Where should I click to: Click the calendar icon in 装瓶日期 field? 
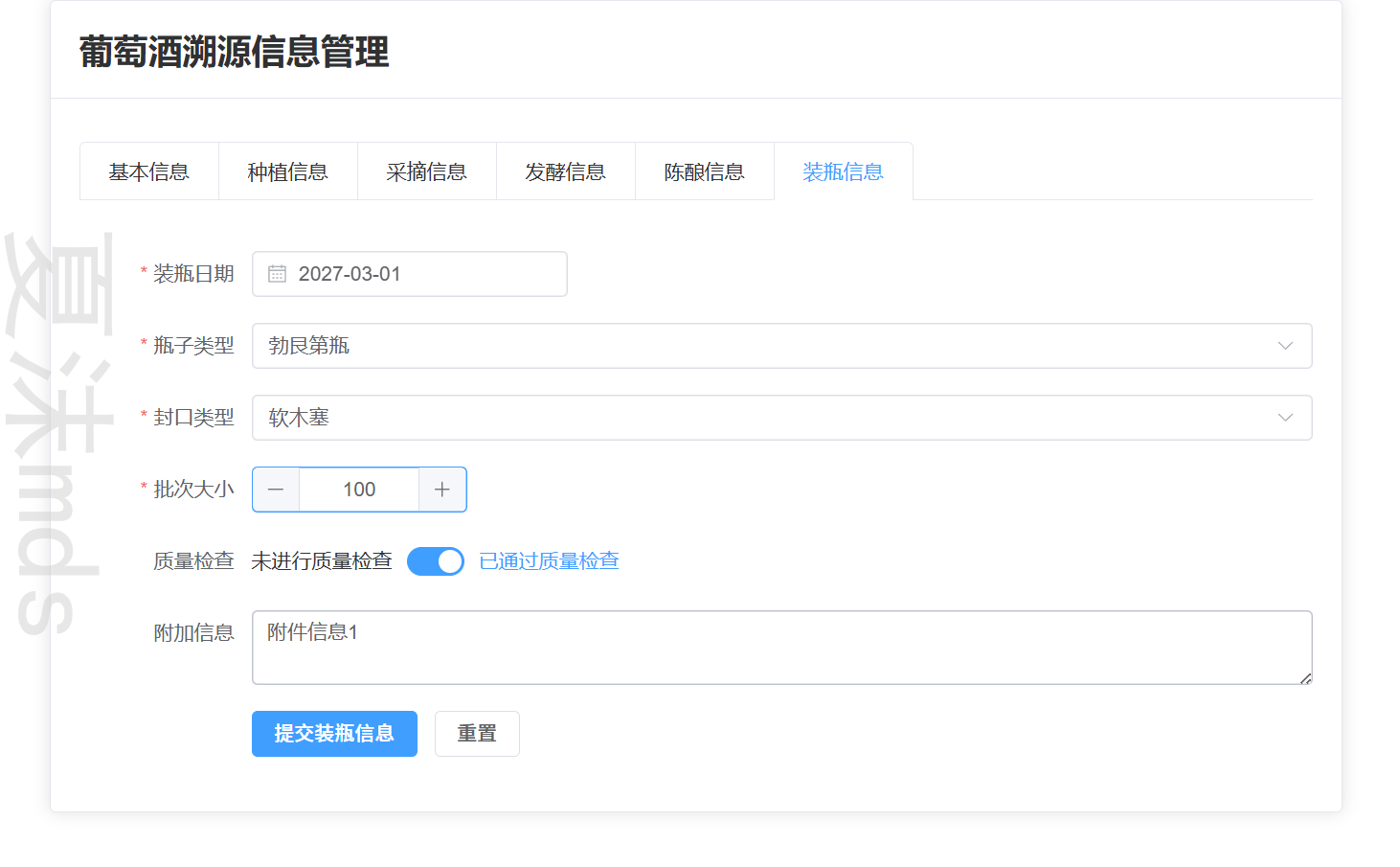(278, 274)
